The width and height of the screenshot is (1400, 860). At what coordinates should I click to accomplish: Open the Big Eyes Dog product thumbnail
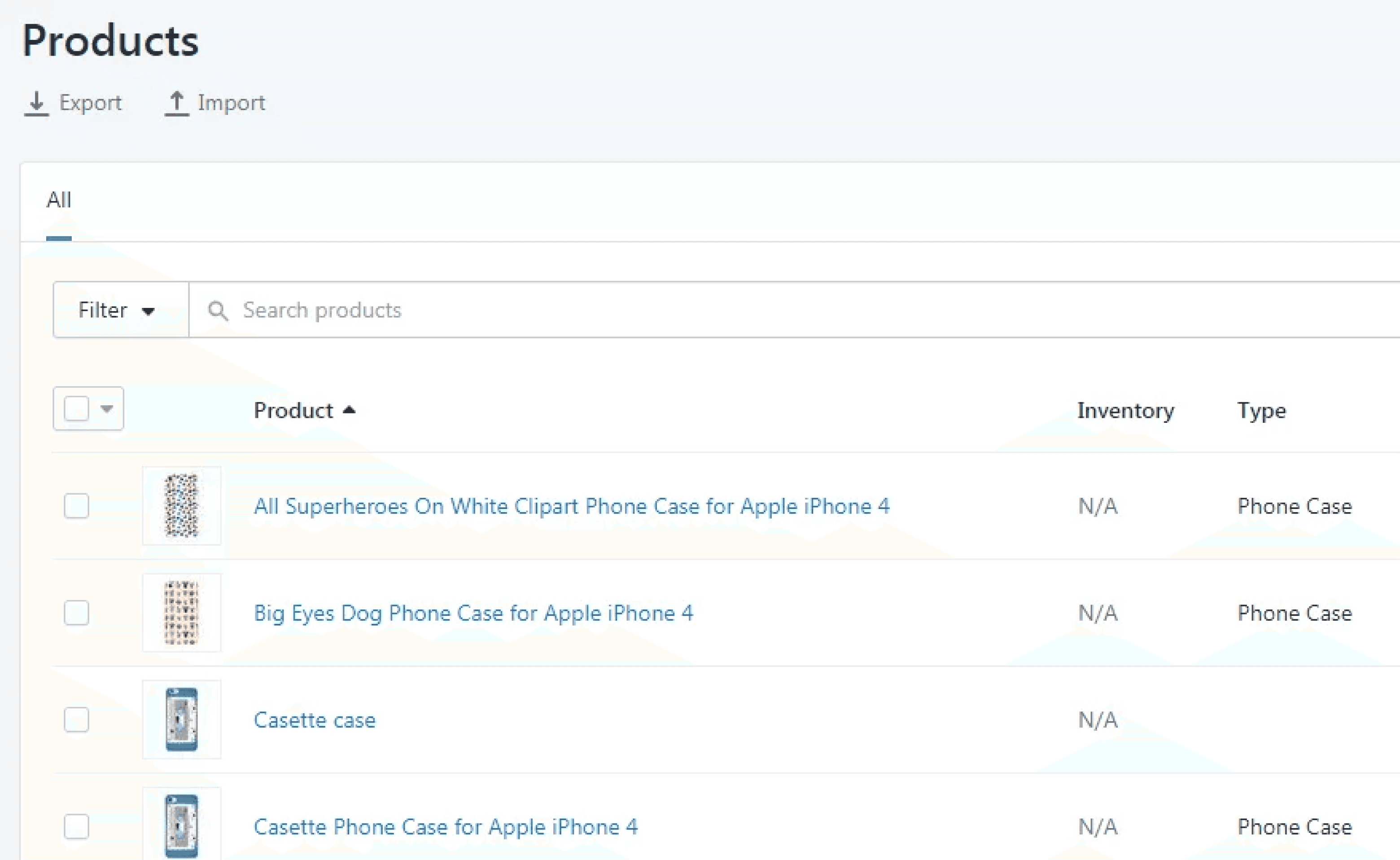click(x=181, y=613)
